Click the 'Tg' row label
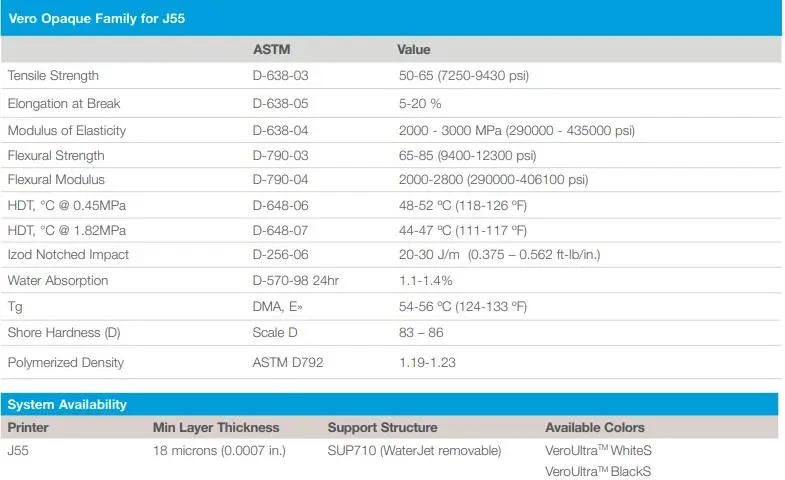Viewport: 785px width, 480px height. 15,307
